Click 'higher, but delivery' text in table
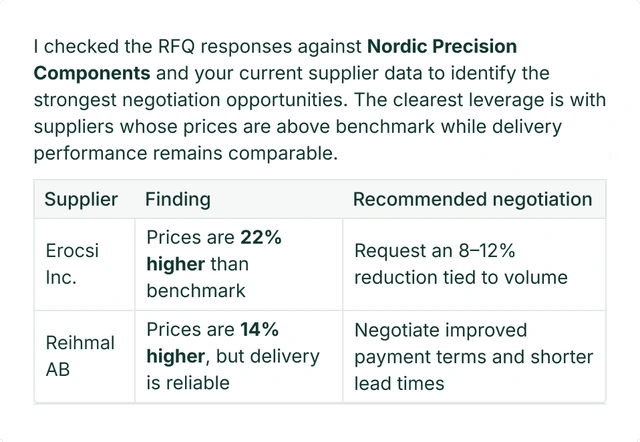Screen dimensions: 640x442 coord(233,356)
